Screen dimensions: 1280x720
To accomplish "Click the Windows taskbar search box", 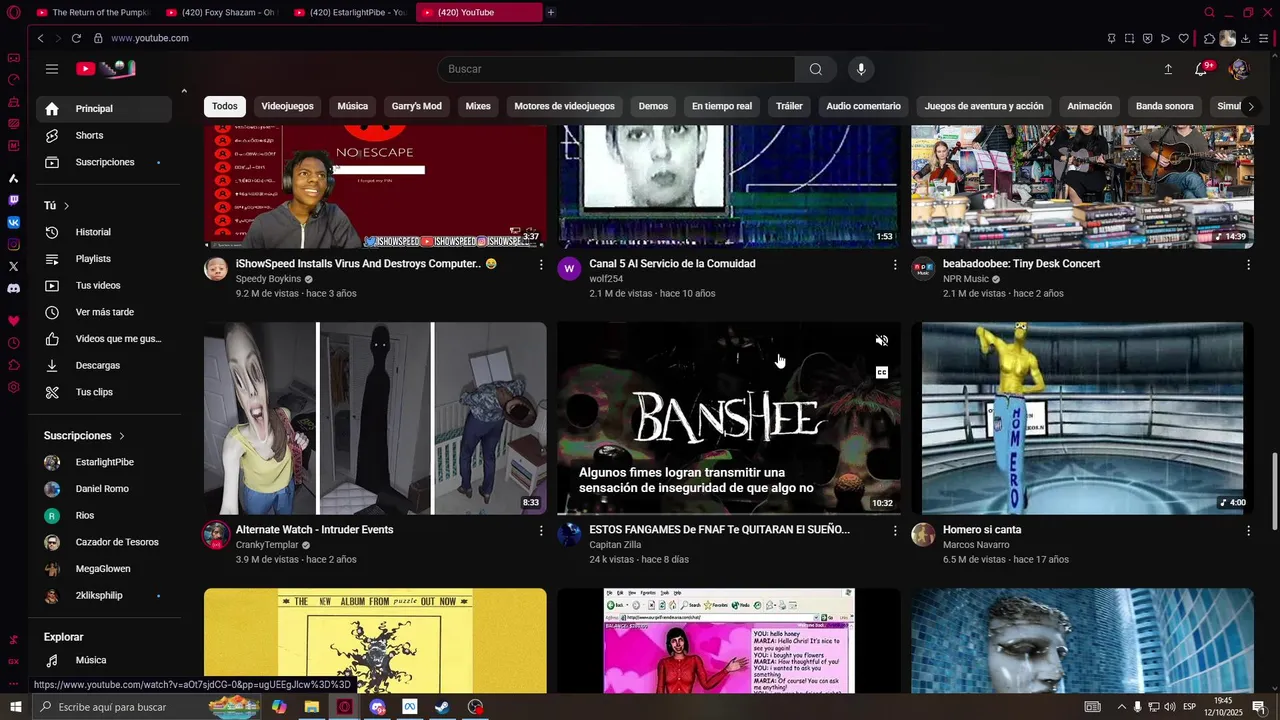I will point(148,707).
